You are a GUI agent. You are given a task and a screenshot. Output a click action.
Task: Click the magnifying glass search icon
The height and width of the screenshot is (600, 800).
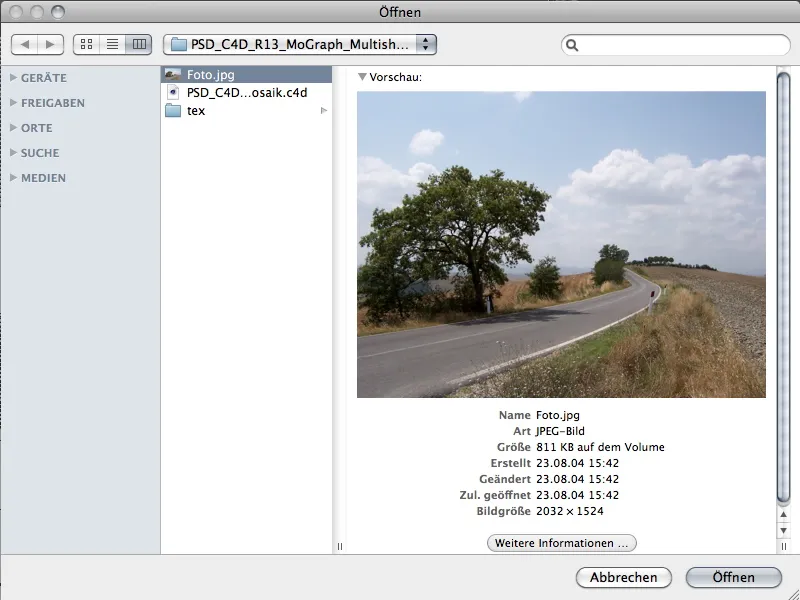pyautogui.click(x=572, y=45)
